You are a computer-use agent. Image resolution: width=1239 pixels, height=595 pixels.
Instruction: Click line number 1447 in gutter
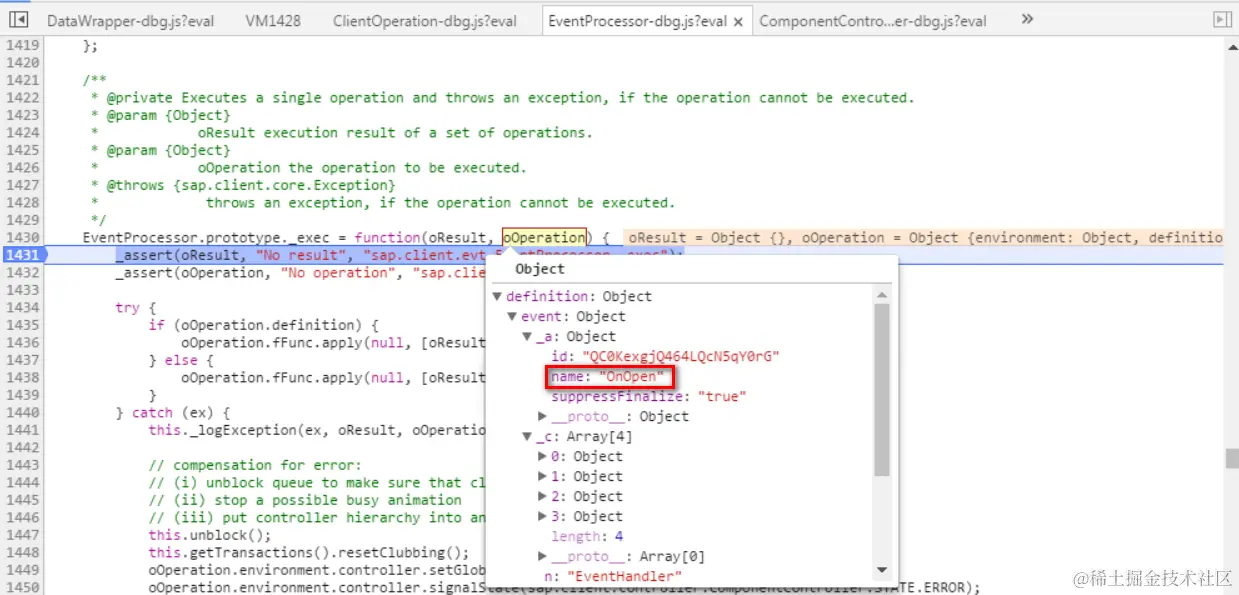[21, 535]
